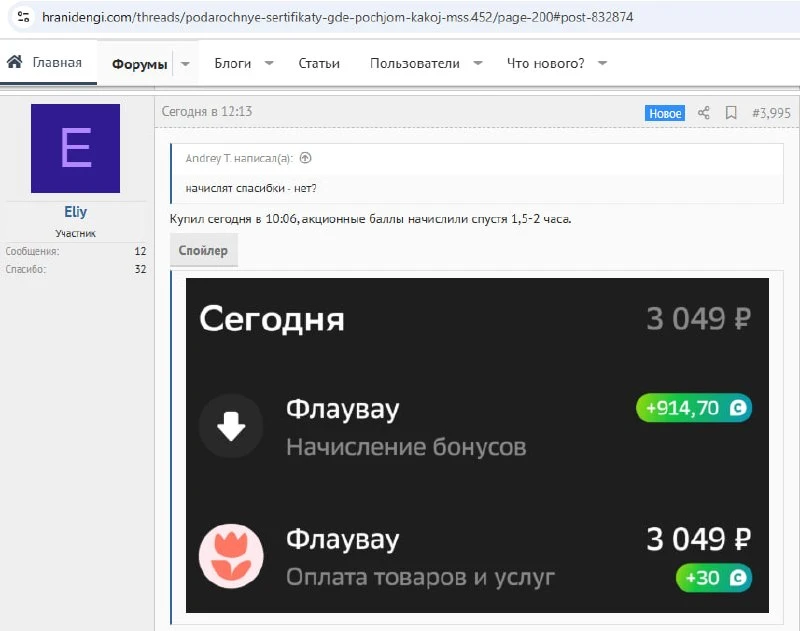
Task: Click the quoted text начислят спасибки - нет?
Action: tap(251, 188)
